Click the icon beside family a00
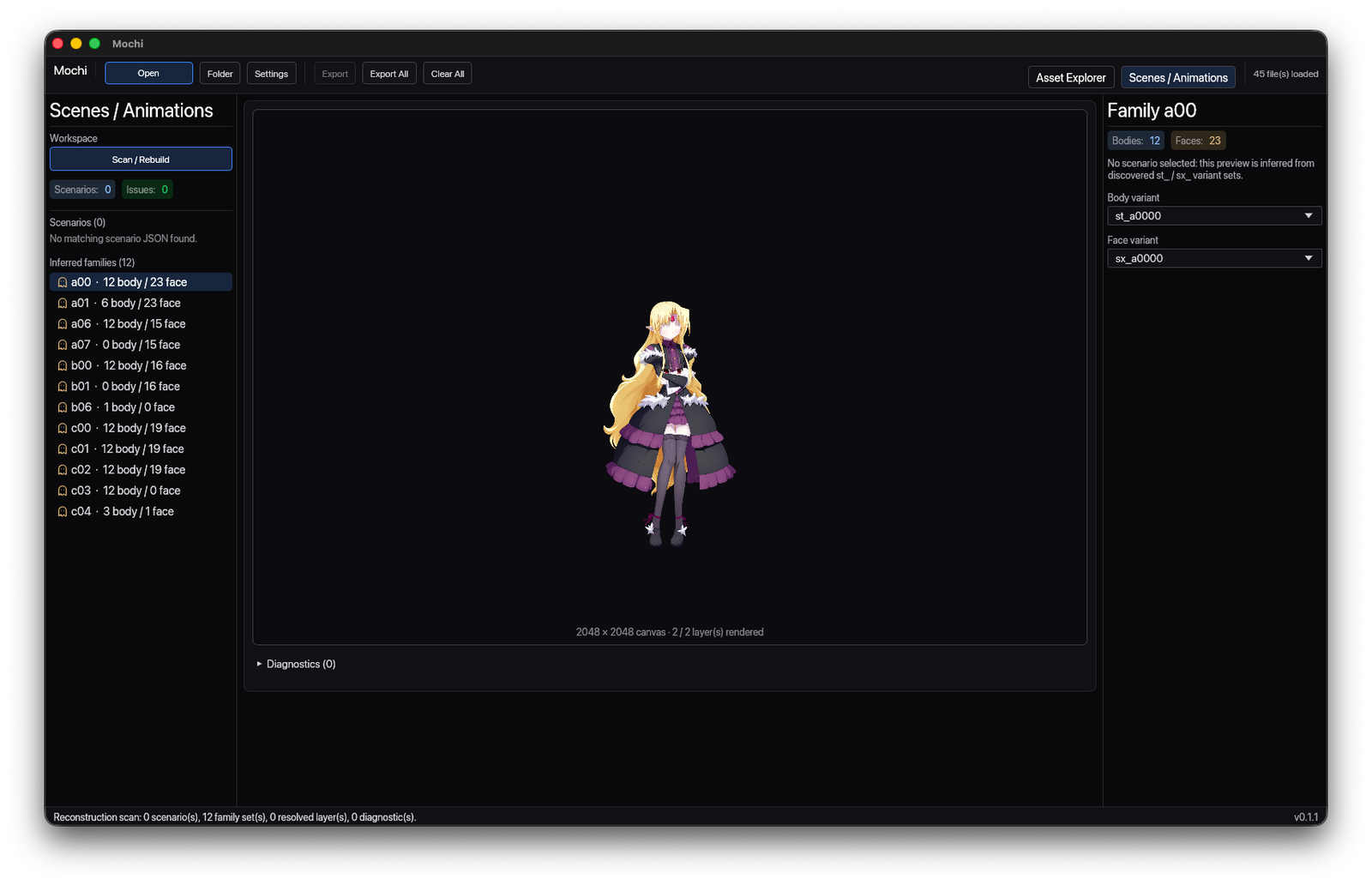This screenshot has height=885, width=1372. pyautogui.click(x=63, y=282)
